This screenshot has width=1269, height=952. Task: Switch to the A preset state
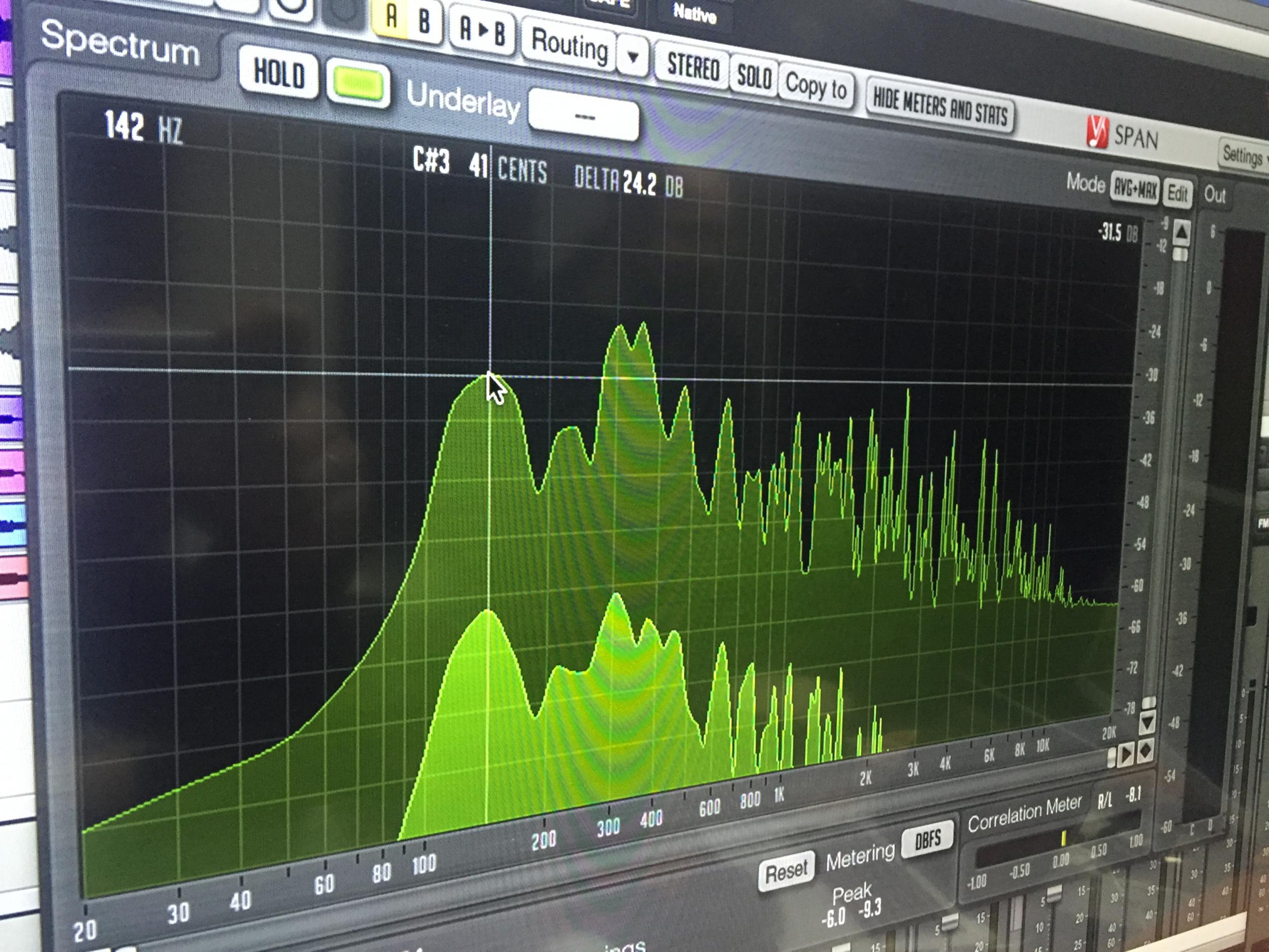pyautogui.click(x=391, y=17)
